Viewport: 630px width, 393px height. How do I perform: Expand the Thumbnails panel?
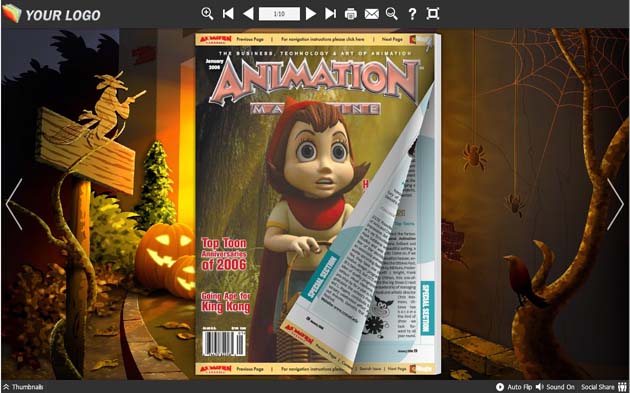pos(23,387)
